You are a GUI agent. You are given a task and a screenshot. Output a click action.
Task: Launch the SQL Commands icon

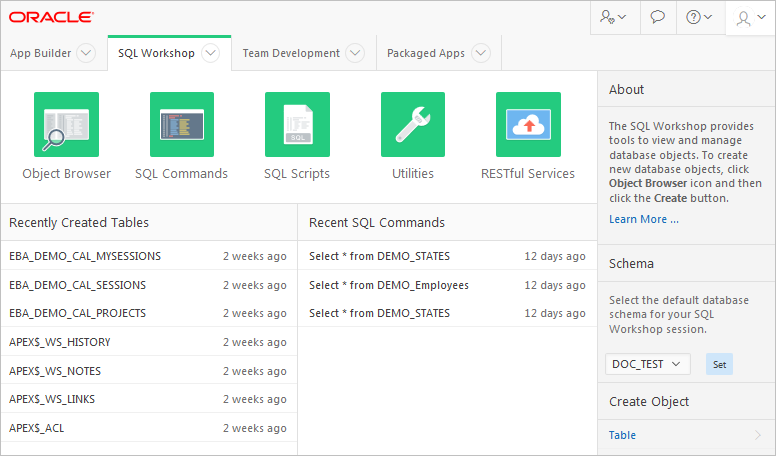pos(182,125)
